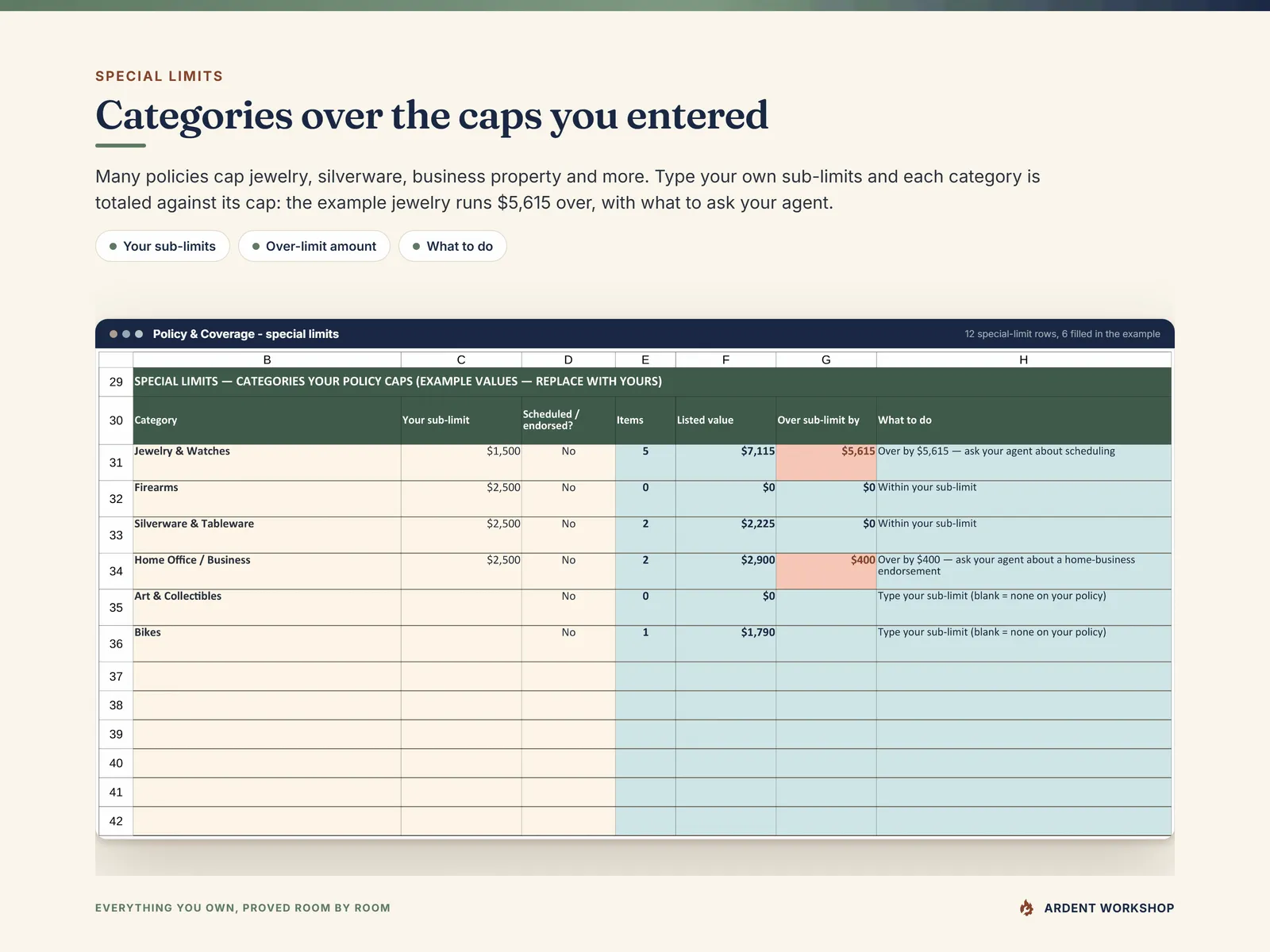
Task: Click the 'SPECIAL LIMITS' green banner row
Action: pos(652,382)
